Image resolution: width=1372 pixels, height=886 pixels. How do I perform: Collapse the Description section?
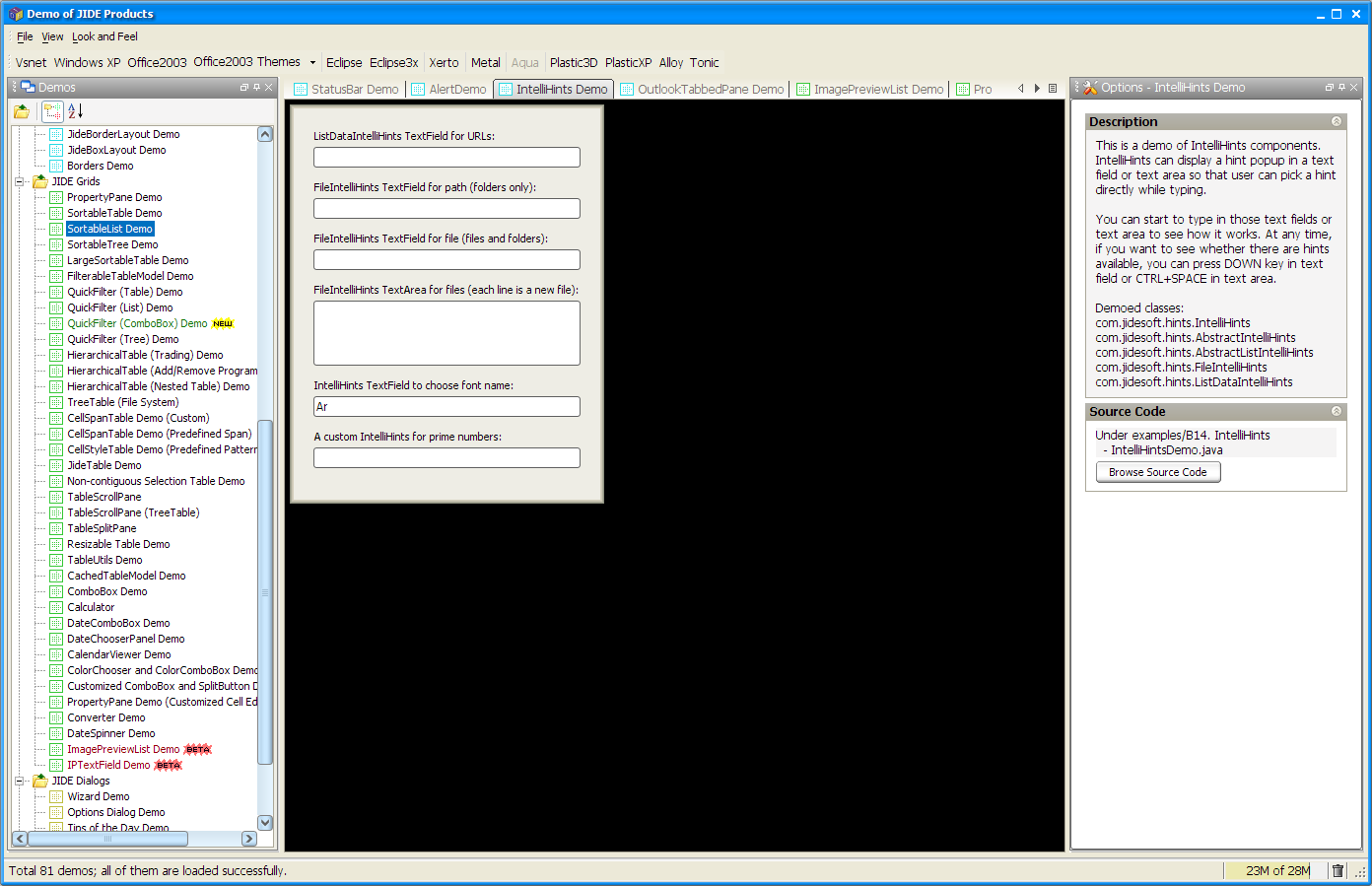tap(1337, 121)
